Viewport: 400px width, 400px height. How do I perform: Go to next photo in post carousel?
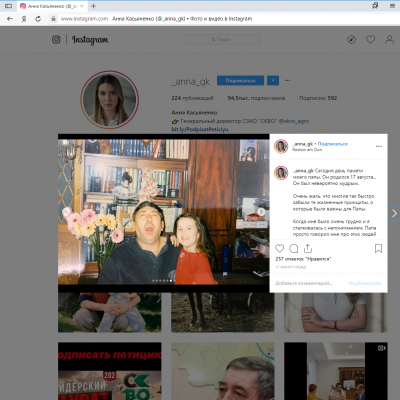261,212
